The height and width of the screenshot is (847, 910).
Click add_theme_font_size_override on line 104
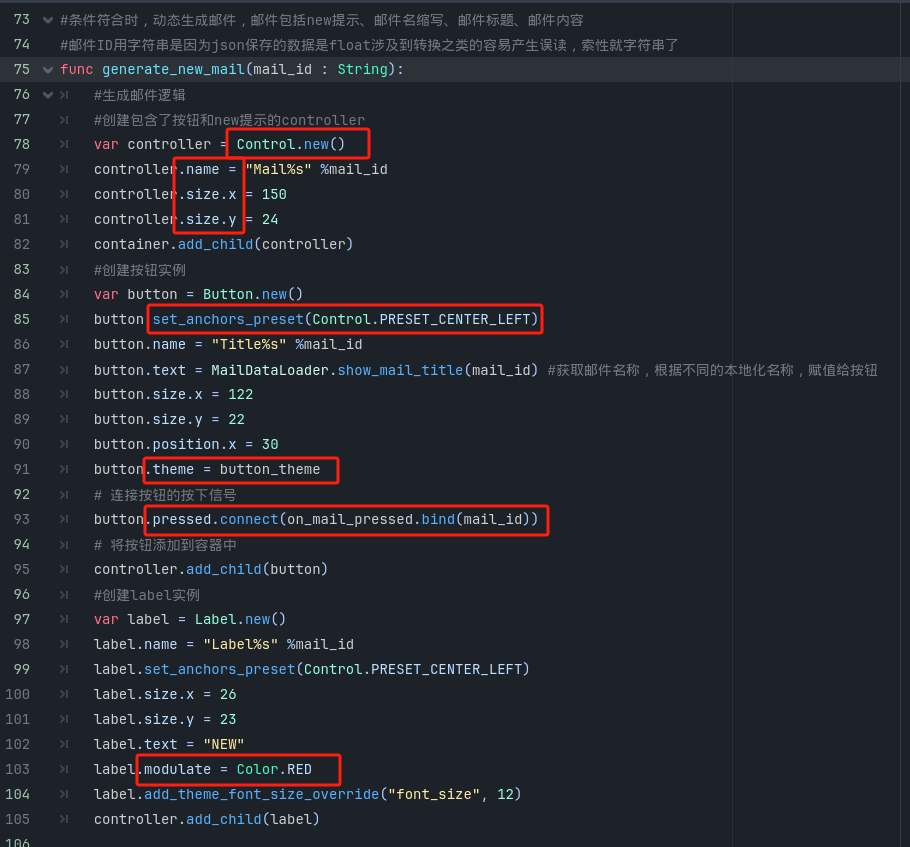click(x=262, y=795)
